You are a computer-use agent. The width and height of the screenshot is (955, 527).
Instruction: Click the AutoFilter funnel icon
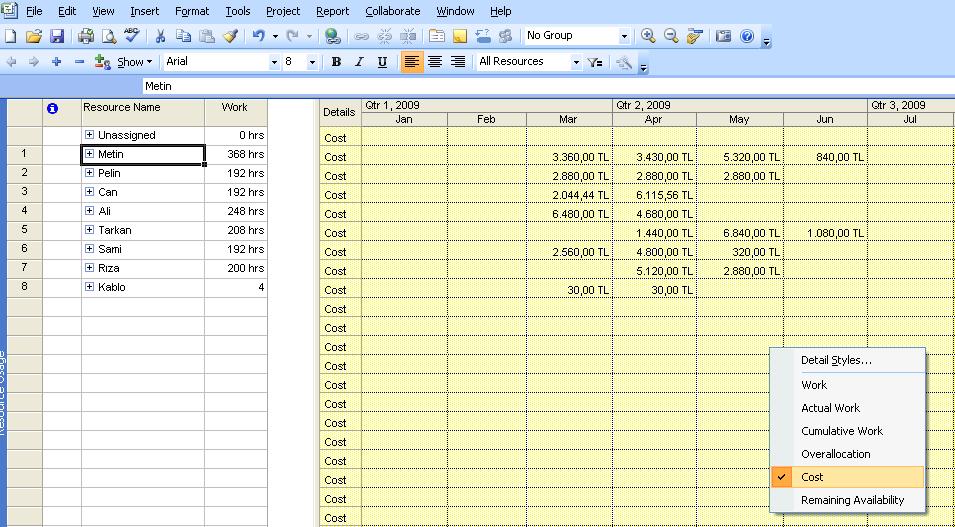coord(595,62)
